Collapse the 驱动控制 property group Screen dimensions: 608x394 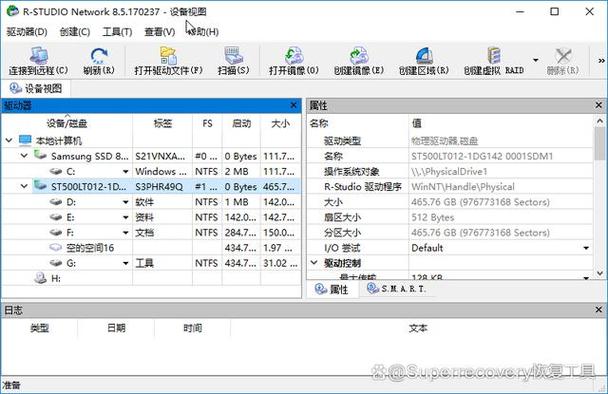(314, 263)
